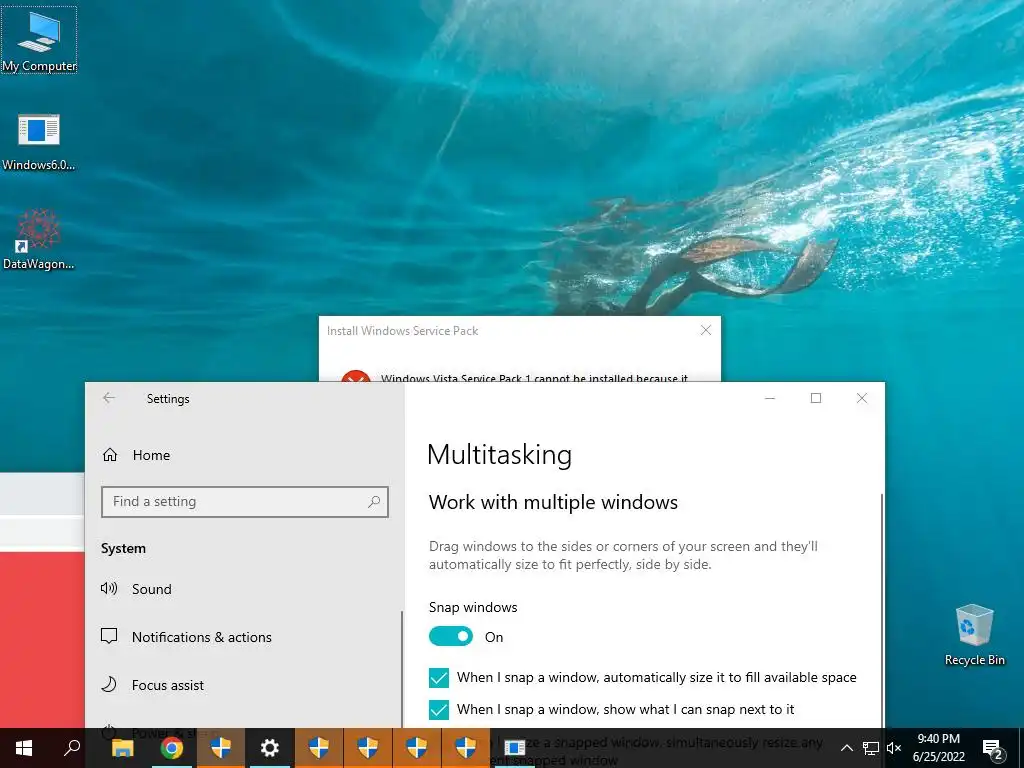Image resolution: width=1024 pixels, height=768 pixels.
Task: Click the Work with multiple windows heading
Action: [x=553, y=502]
